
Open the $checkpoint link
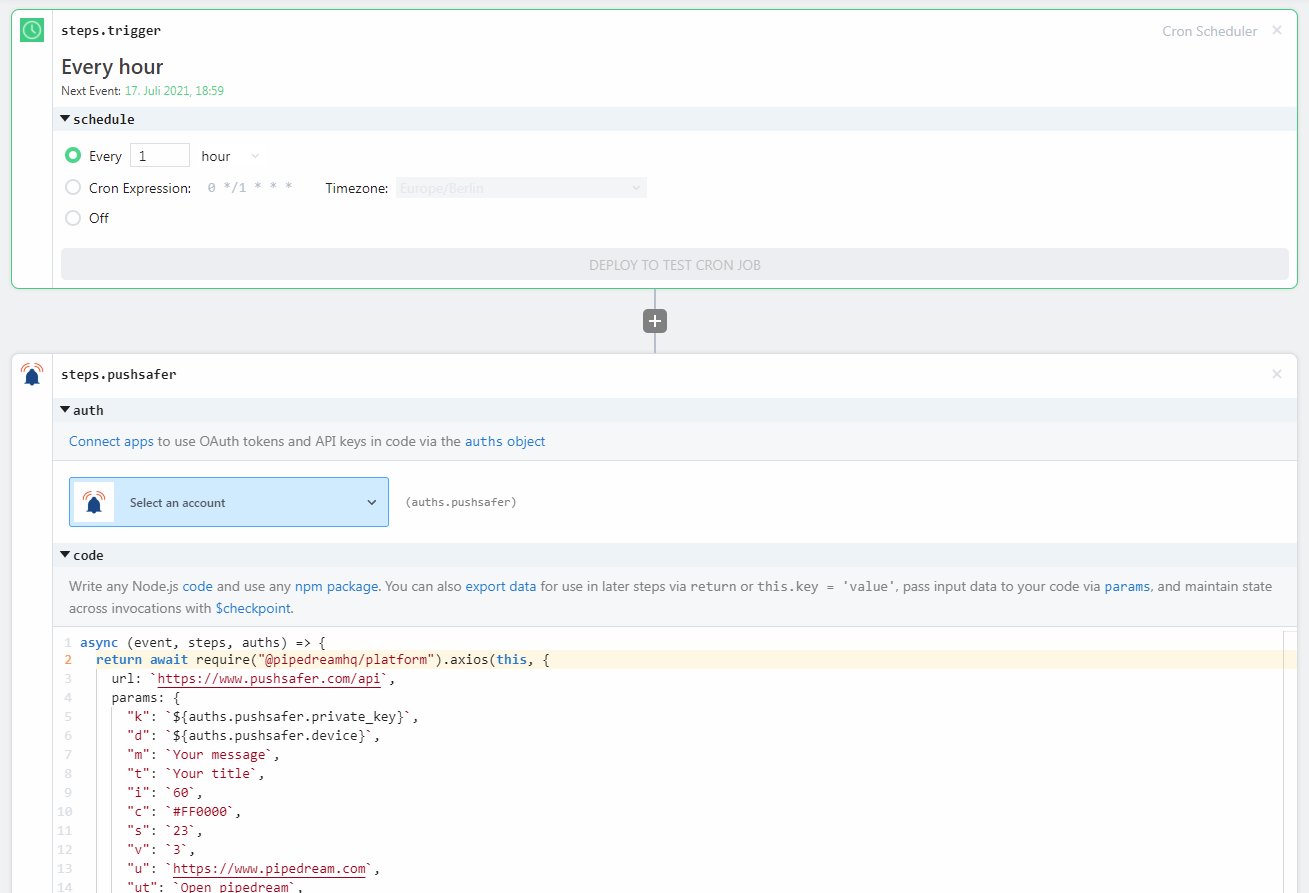click(x=253, y=608)
